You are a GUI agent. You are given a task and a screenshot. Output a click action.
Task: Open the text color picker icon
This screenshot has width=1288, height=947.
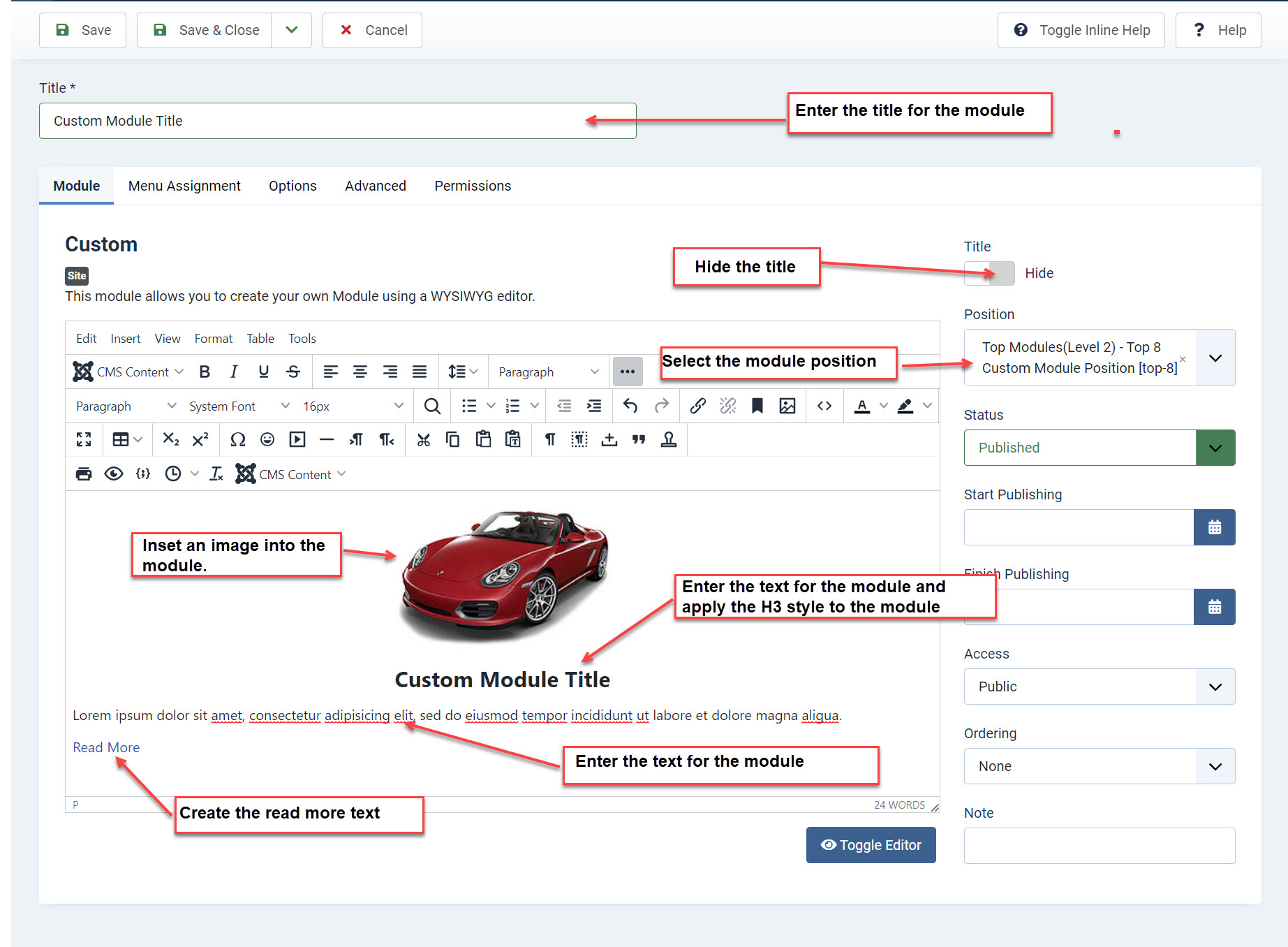coord(862,406)
